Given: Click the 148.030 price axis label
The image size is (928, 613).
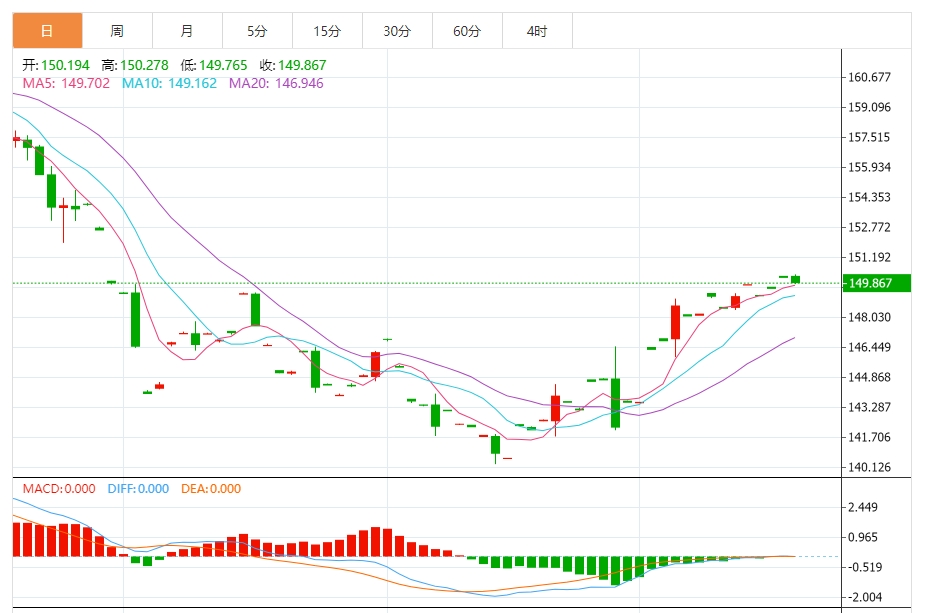Looking at the screenshot, I should (x=869, y=317).
